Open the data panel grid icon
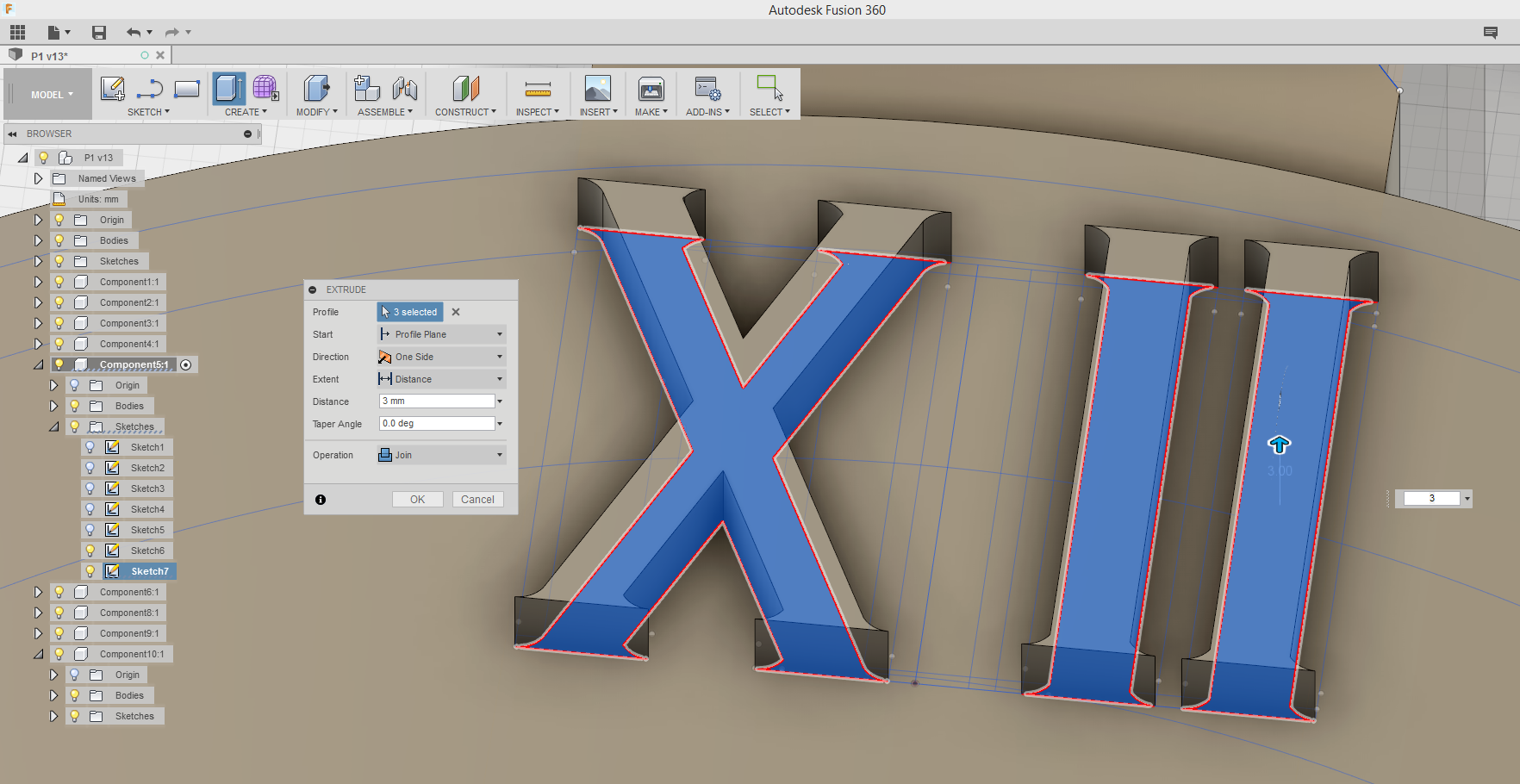Screen dimensions: 1520x784 tap(17, 33)
